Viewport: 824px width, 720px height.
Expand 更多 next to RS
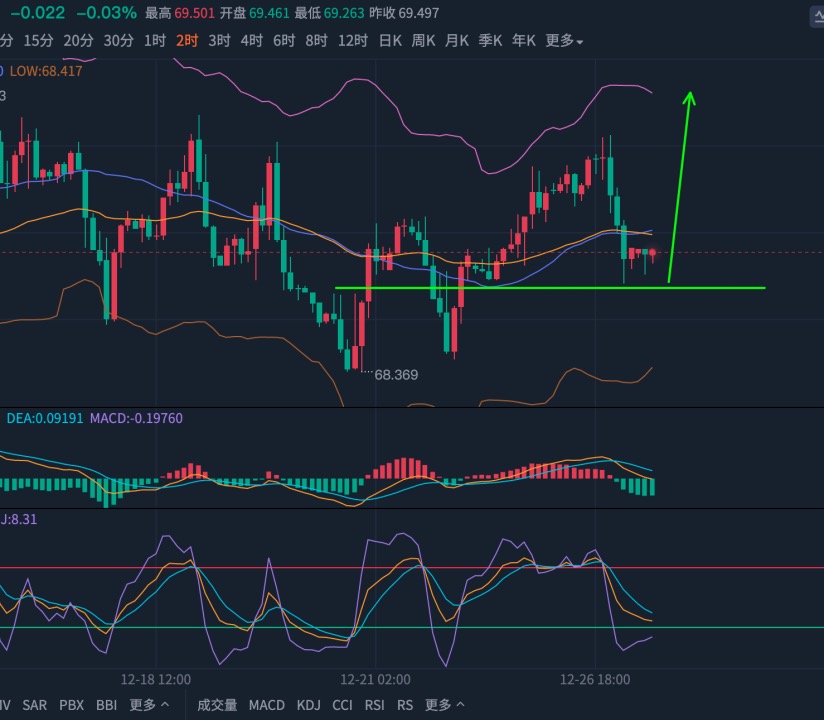445,705
